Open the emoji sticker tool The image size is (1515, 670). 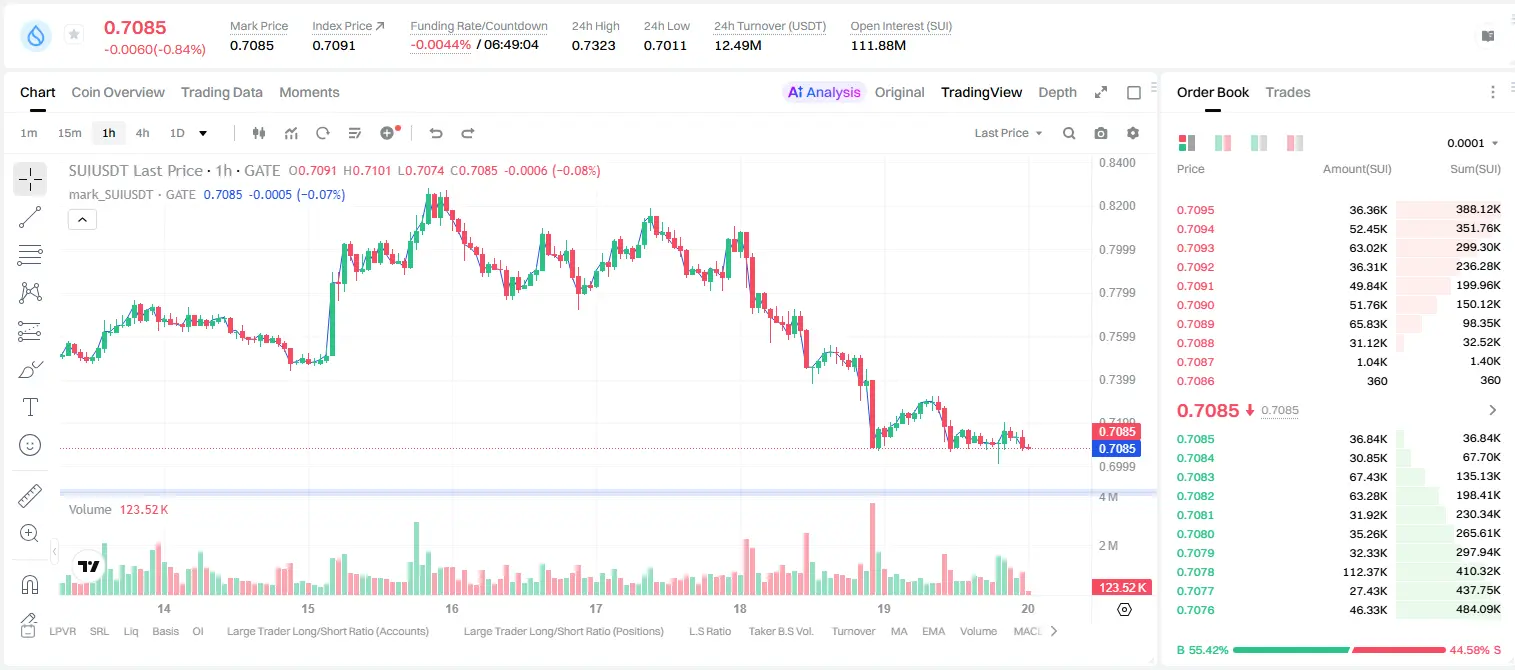pos(30,445)
